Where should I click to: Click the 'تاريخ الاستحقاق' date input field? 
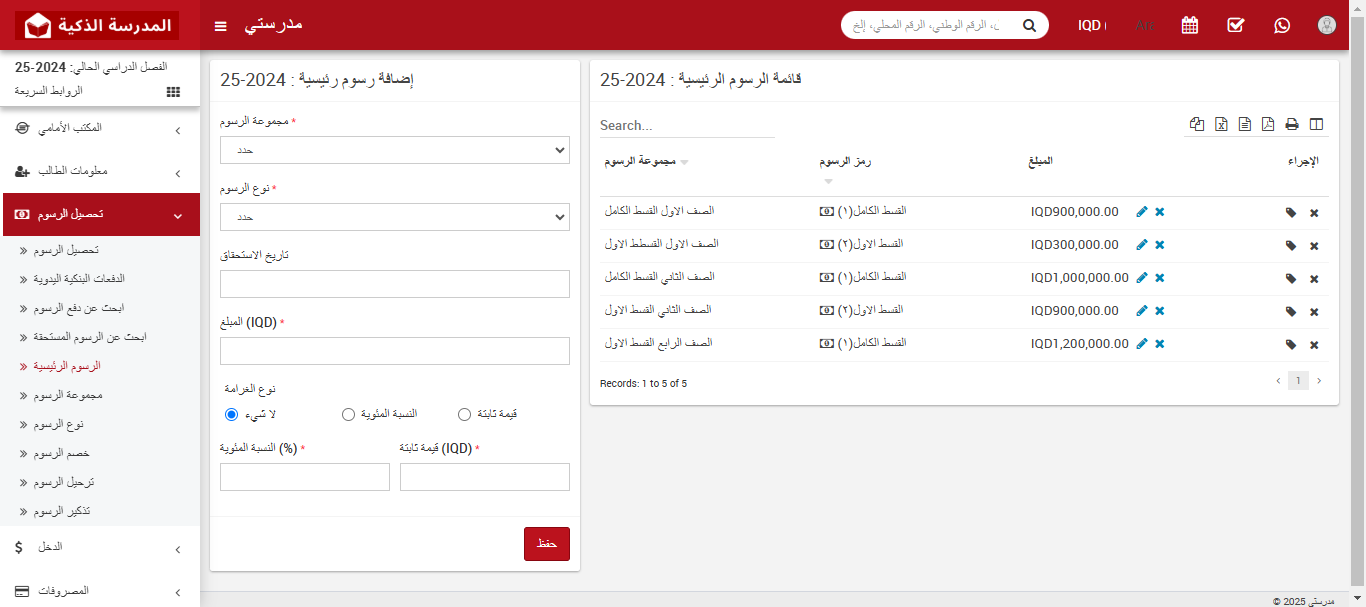(x=395, y=284)
